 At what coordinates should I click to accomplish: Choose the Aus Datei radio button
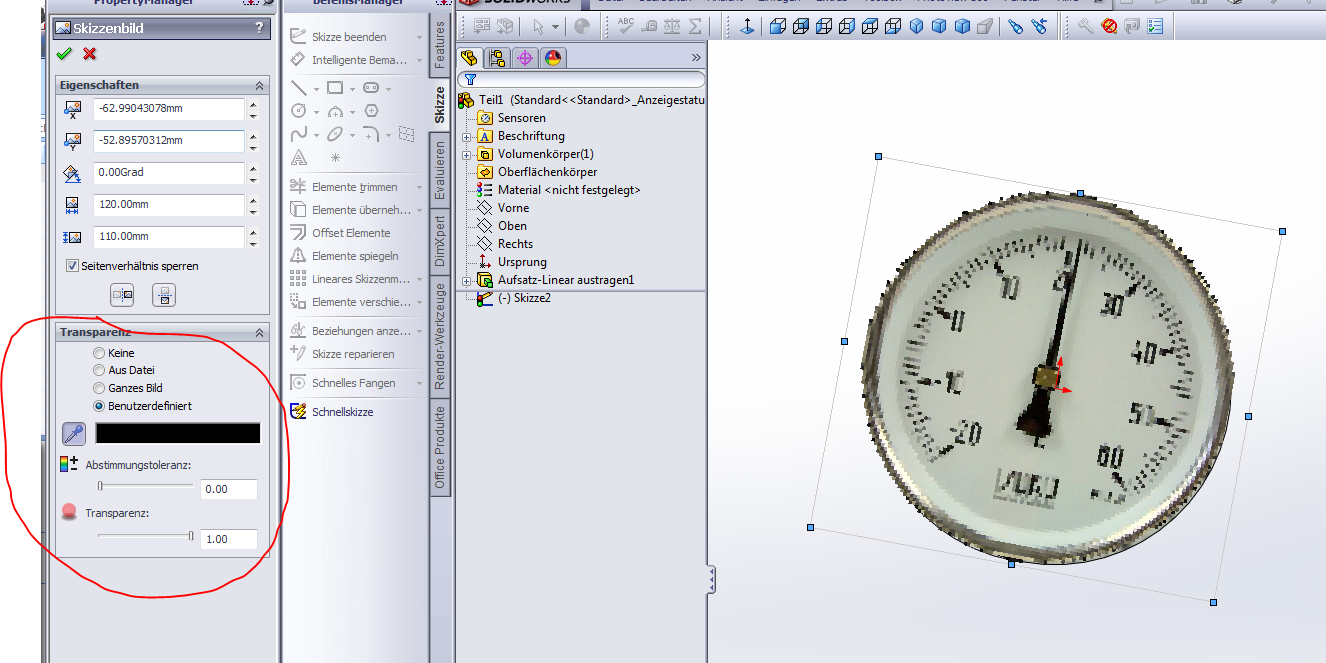pos(98,370)
